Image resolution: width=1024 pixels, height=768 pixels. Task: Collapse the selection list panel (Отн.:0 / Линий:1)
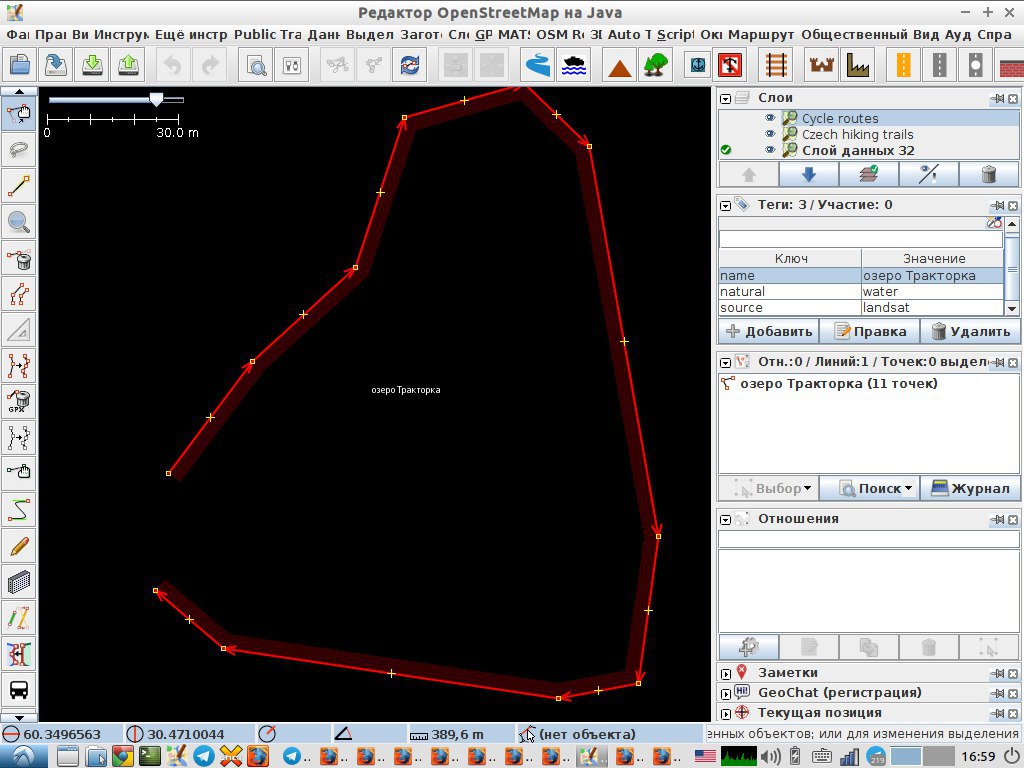point(725,362)
